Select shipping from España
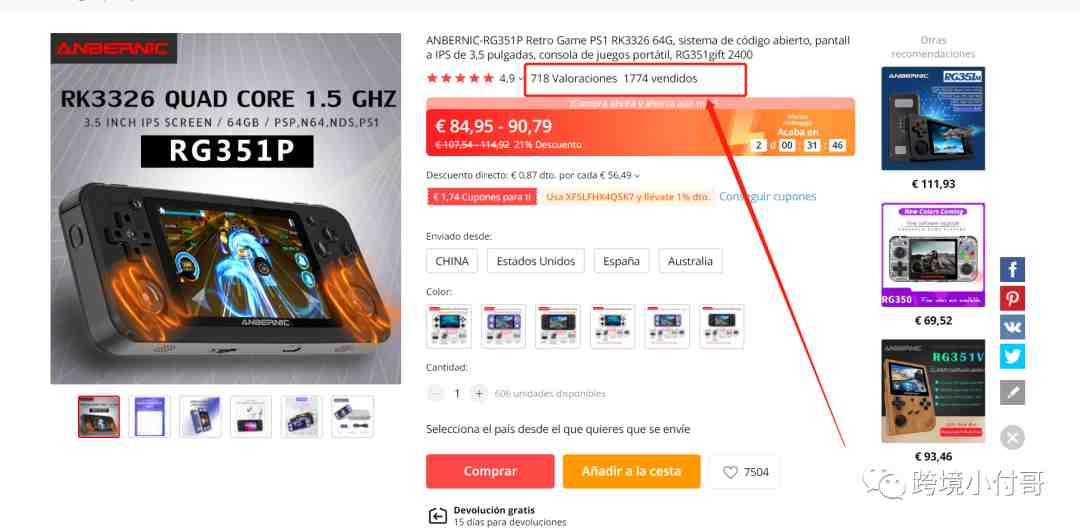This screenshot has height=531, width=1080. tap(621, 261)
